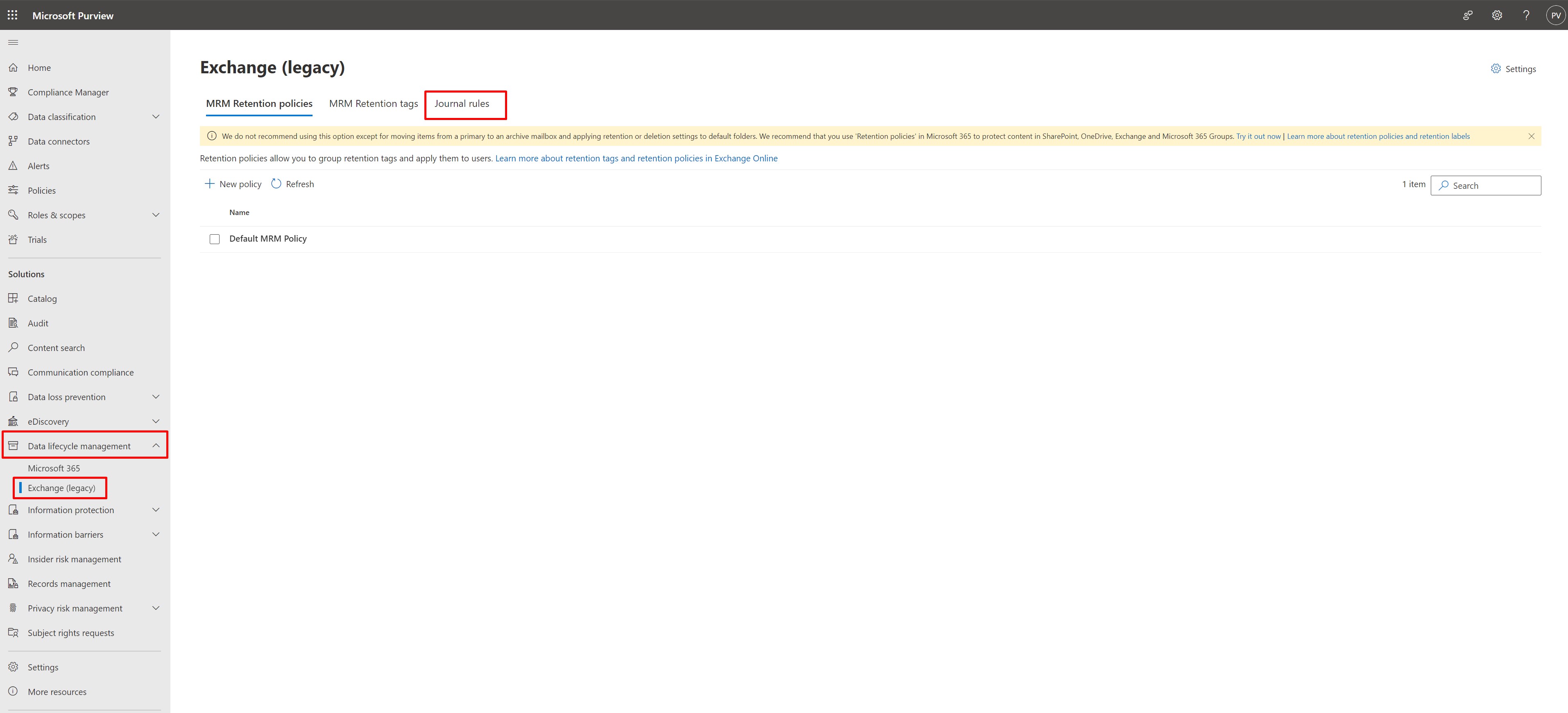The image size is (1568, 713).
Task: Open 'Learn more about retention policies and retention labels'
Action: pyautogui.click(x=1378, y=136)
